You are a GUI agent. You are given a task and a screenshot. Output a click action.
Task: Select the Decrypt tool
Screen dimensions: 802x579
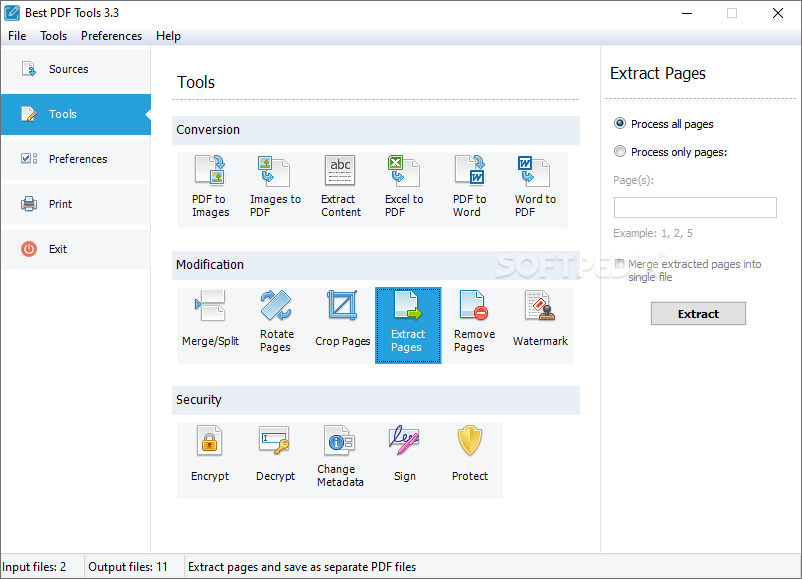pos(275,460)
